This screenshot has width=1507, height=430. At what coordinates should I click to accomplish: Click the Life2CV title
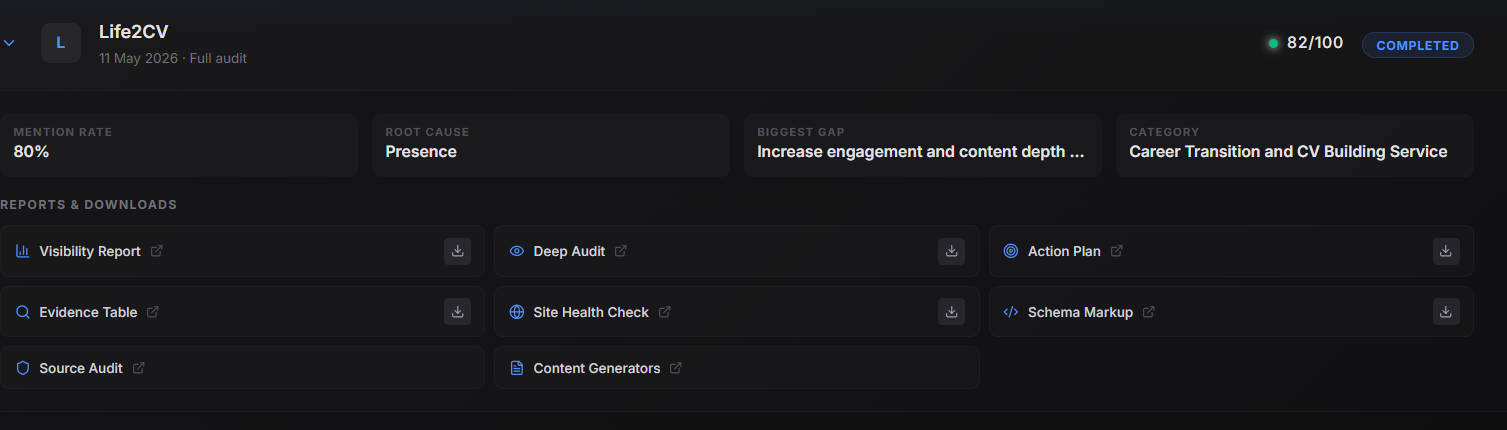click(134, 32)
